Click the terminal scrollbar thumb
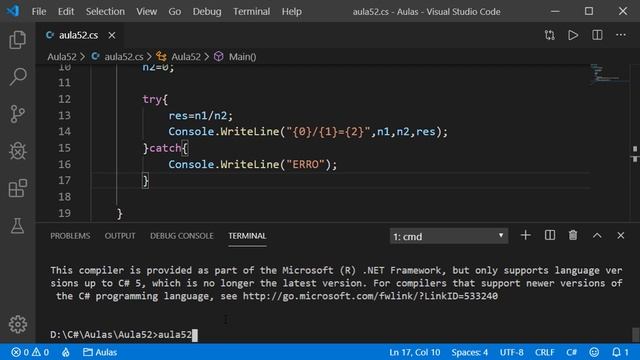This screenshot has width=640, height=360. tap(635, 335)
